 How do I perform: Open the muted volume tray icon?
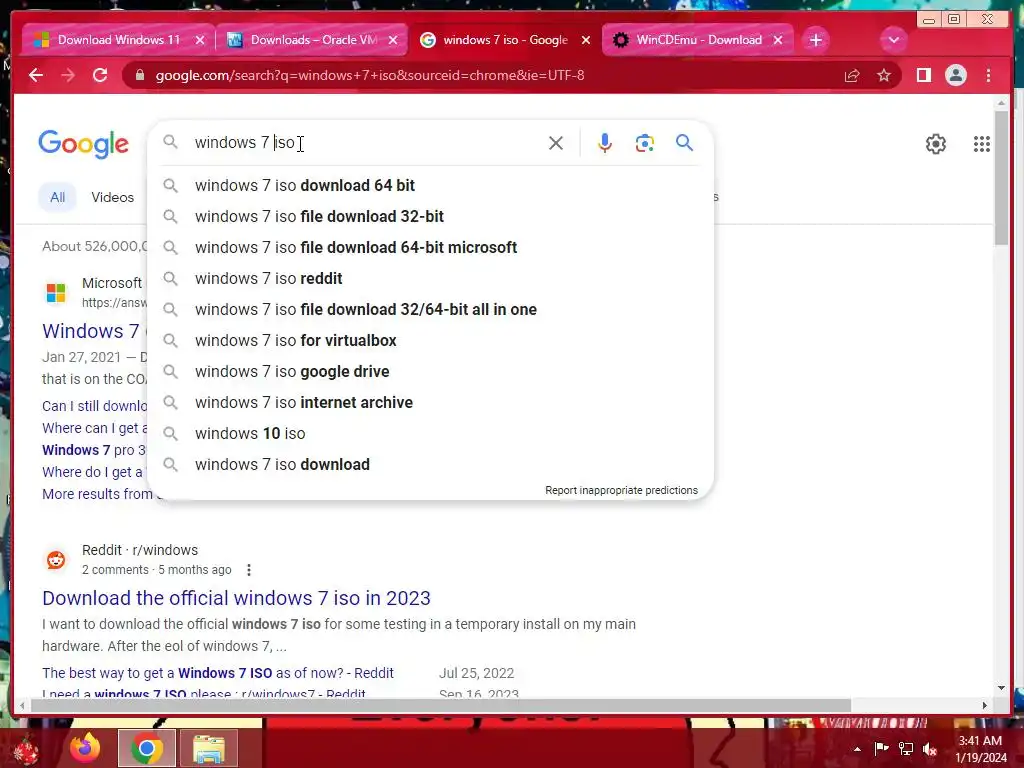coord(930,749)
